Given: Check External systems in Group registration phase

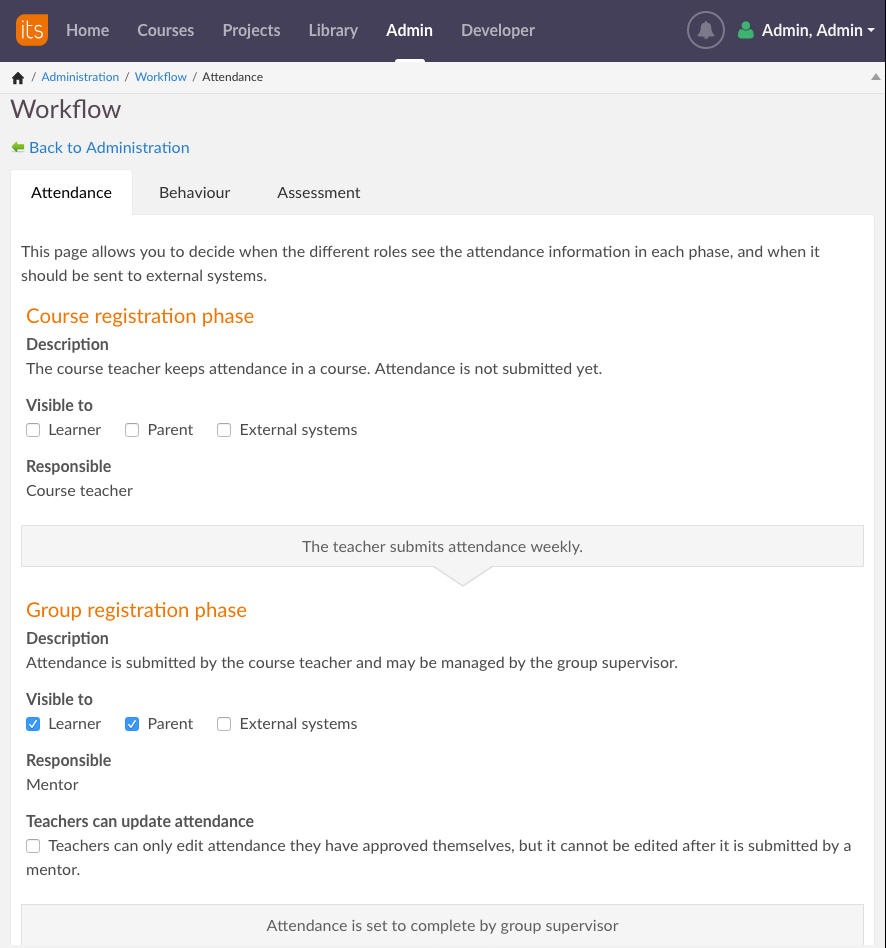Looking at the screenshot, I should pyautogui.click(x=224, y=724).
